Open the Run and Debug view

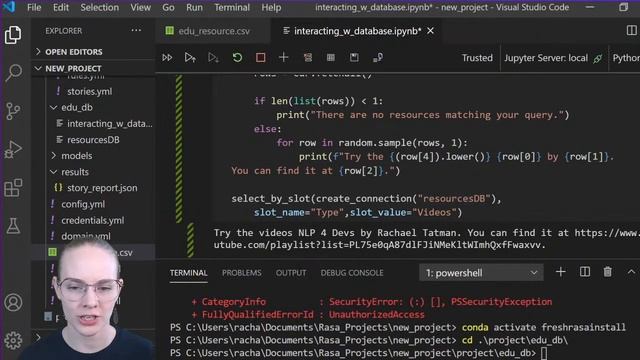tap(13, 149)
